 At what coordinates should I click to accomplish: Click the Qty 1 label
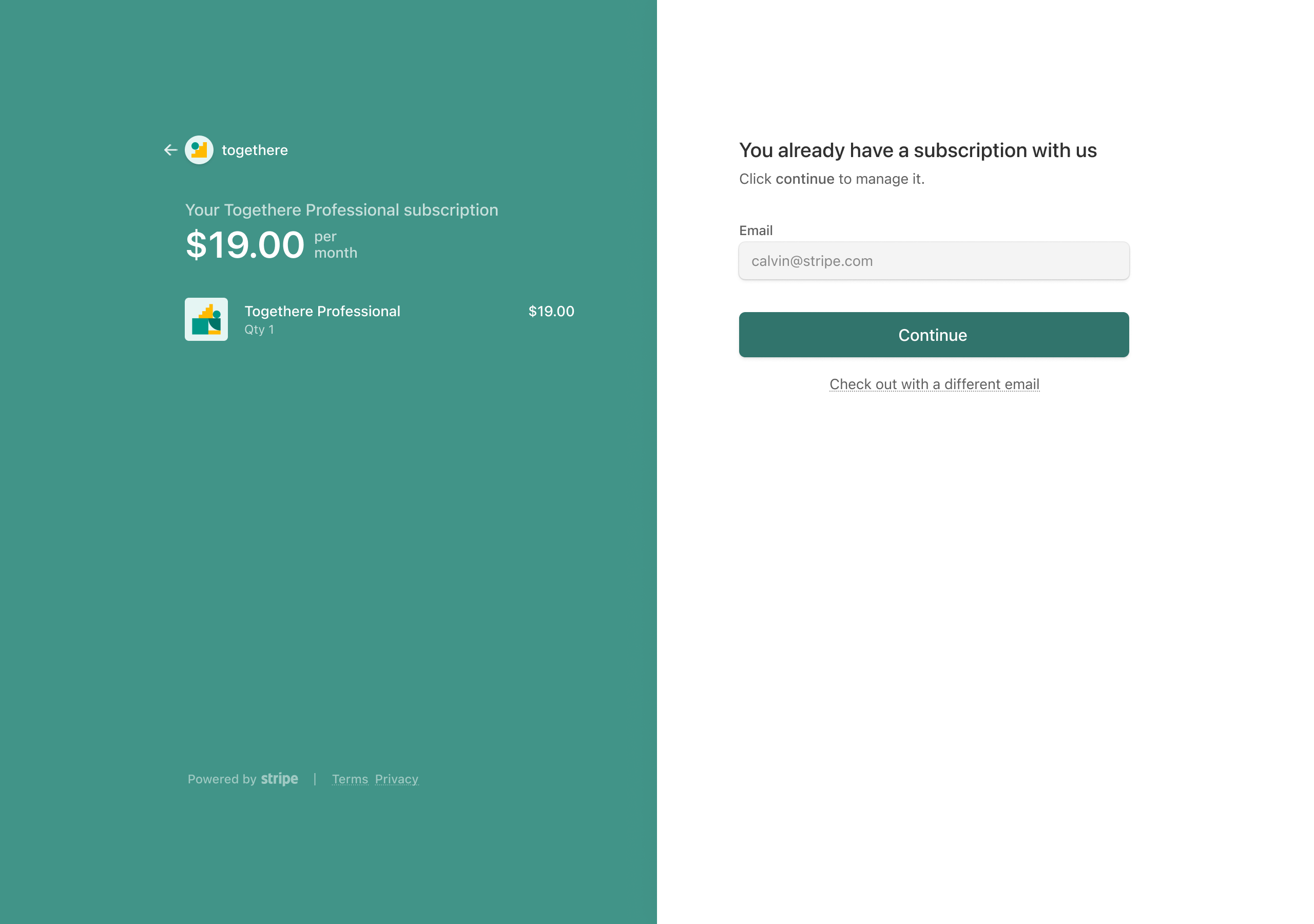259,330
